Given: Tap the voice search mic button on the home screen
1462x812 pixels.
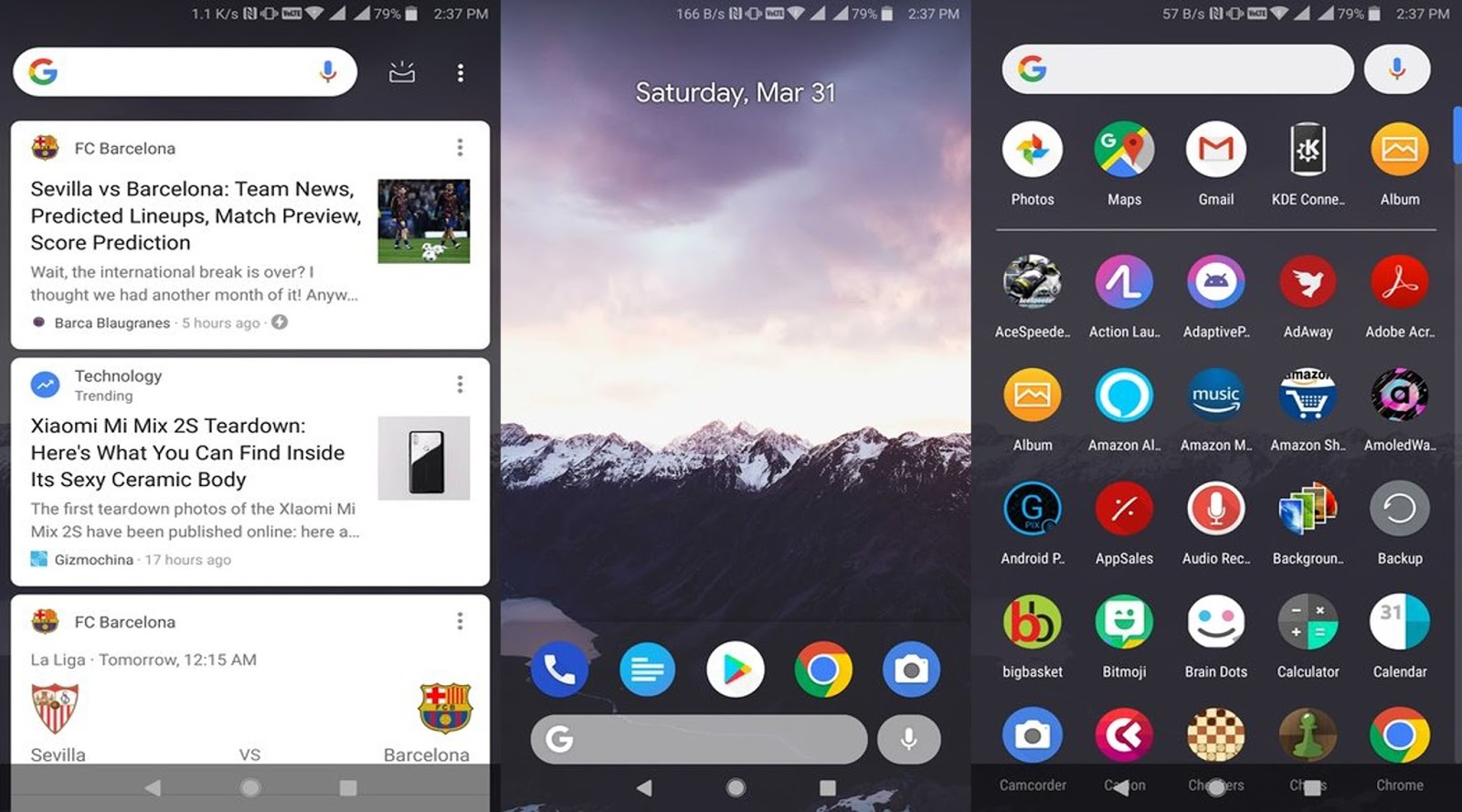Looking at the screenshot, I should tap(909, 739).
